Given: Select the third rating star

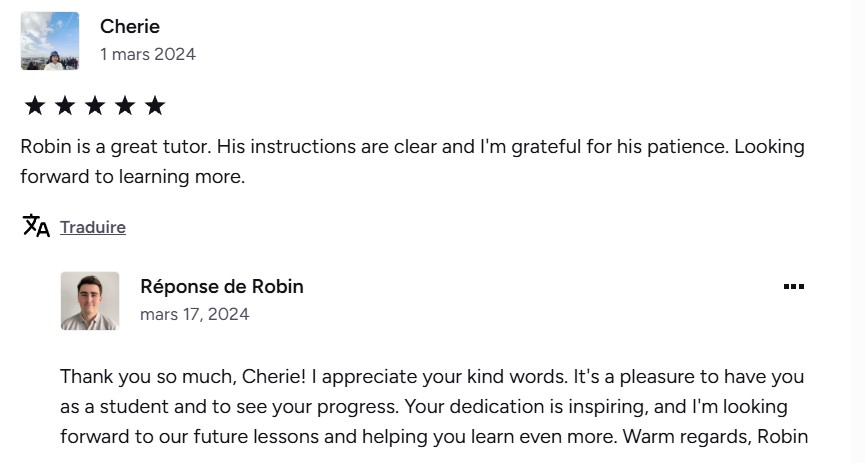Looking at the screenshot, I should tap(95, 105).
